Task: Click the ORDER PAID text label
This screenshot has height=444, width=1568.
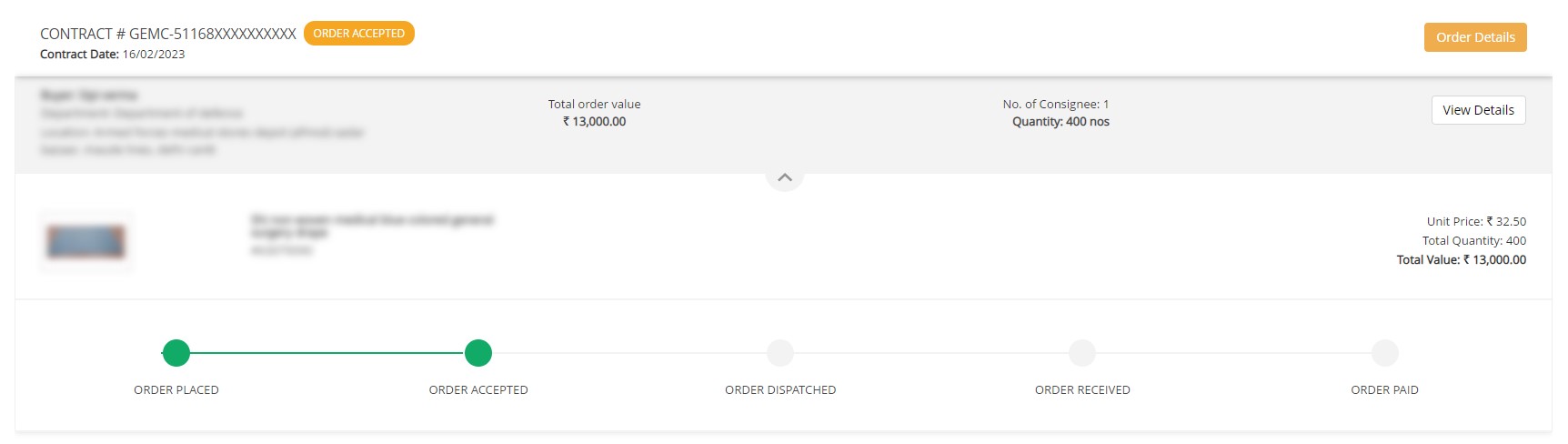Action: [x=1384, y=390]
